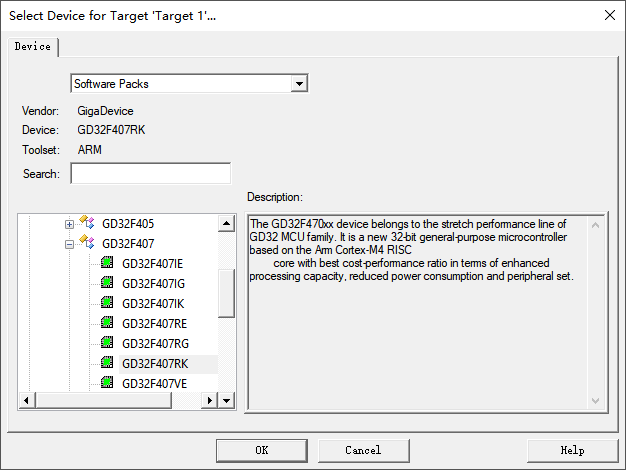
Task: Select the GD32F405 family label
Action: (x=128, y=224)
